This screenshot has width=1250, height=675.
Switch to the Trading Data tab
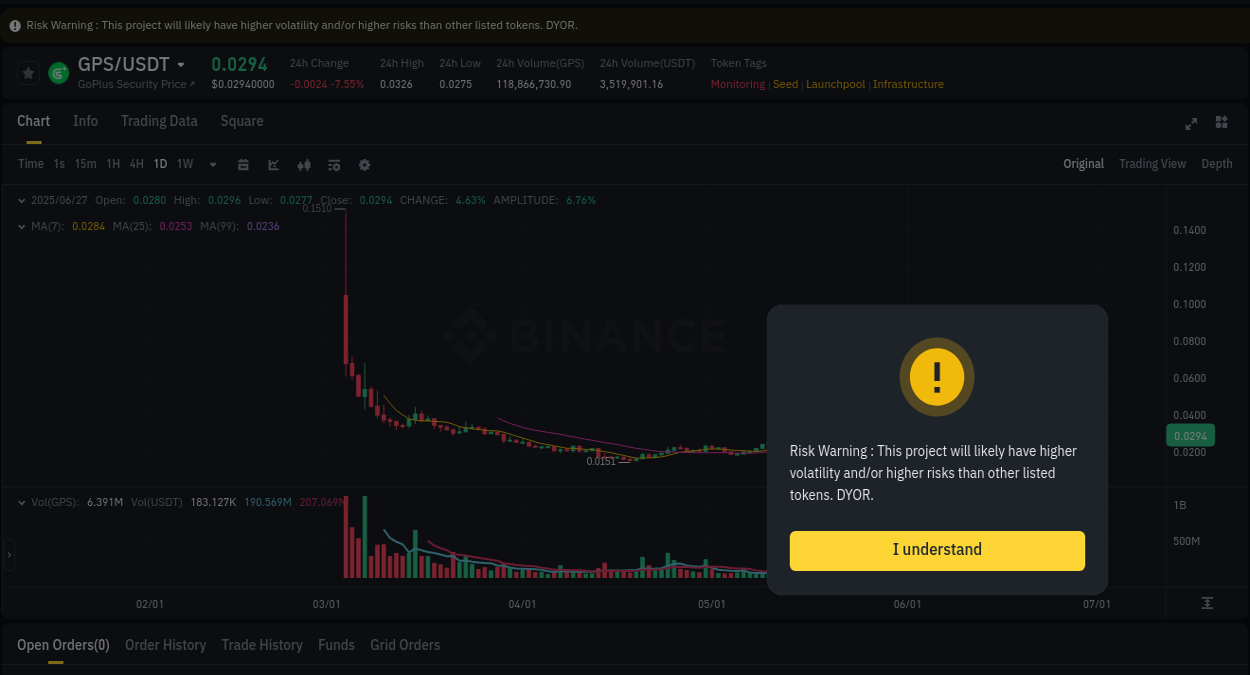coord(159,121)
